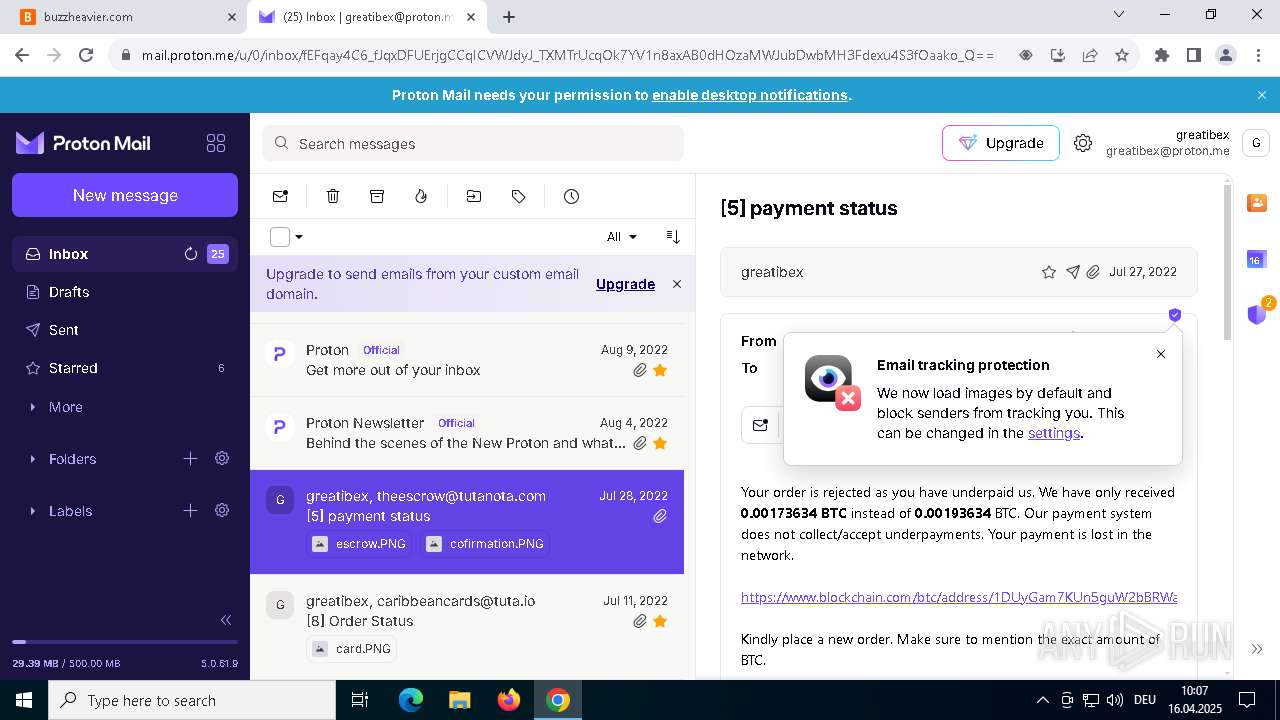Add a new folder with plus

point(190,459)
